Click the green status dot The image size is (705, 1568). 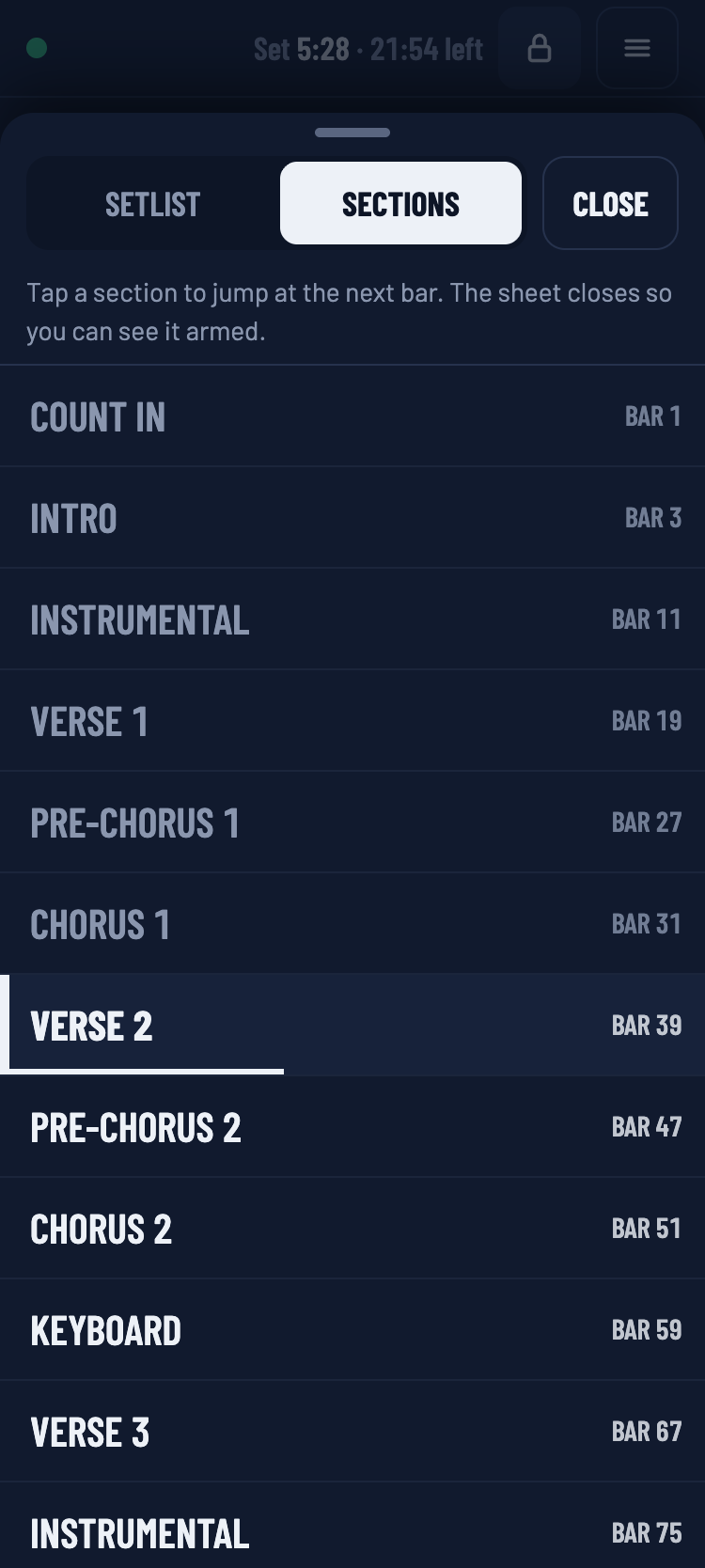[37, 48]
